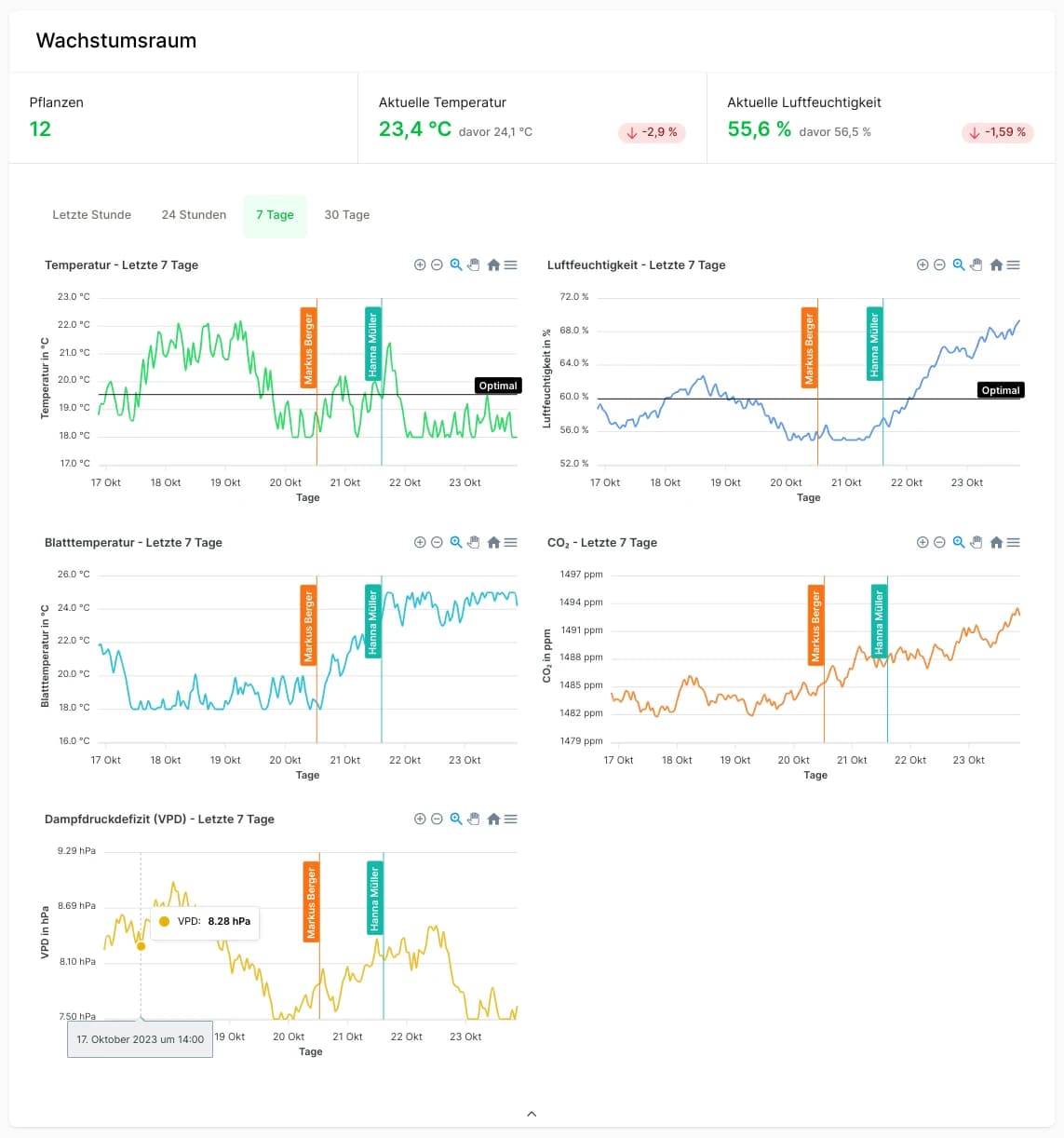Click zoom-in icon on VPD chart
1064x1138 pixels.
(420, 820)
